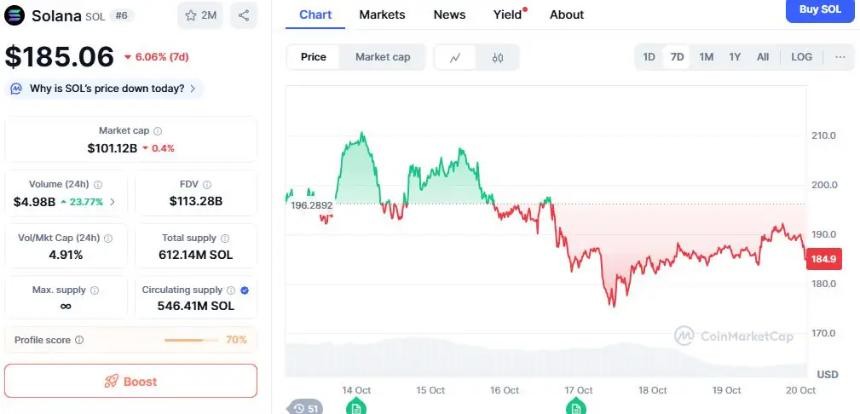Toggle chart to Price view

pyautogui.click(x=313, y=57)
